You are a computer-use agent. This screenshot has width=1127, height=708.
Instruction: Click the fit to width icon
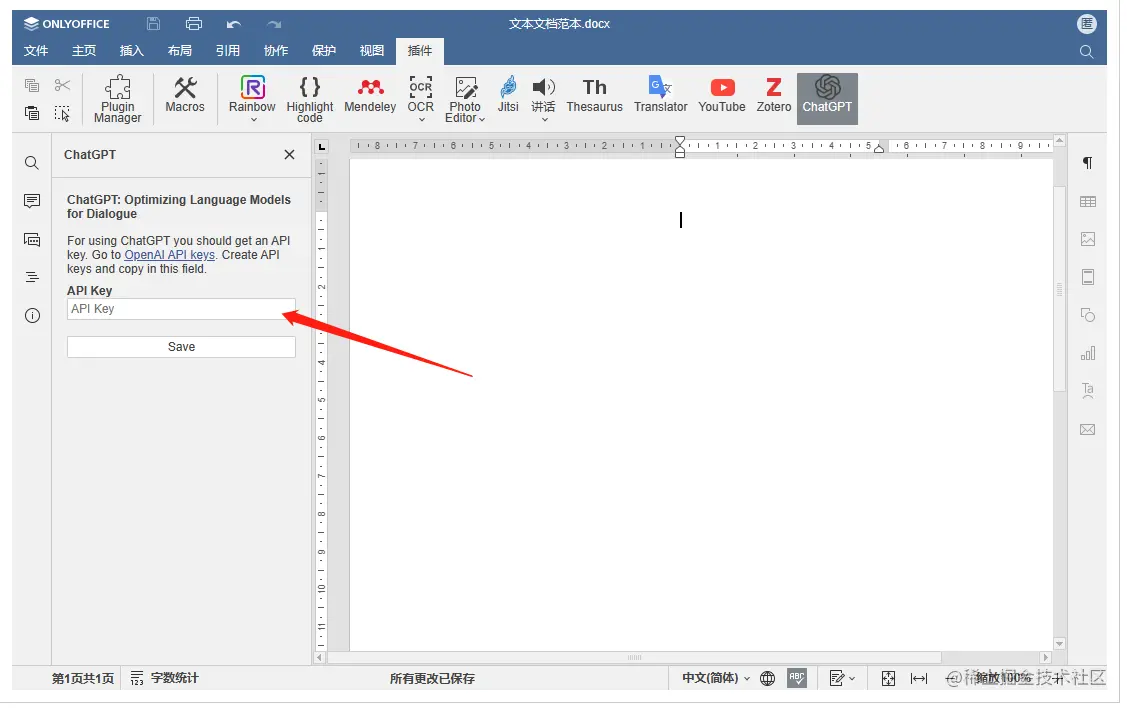919,678
